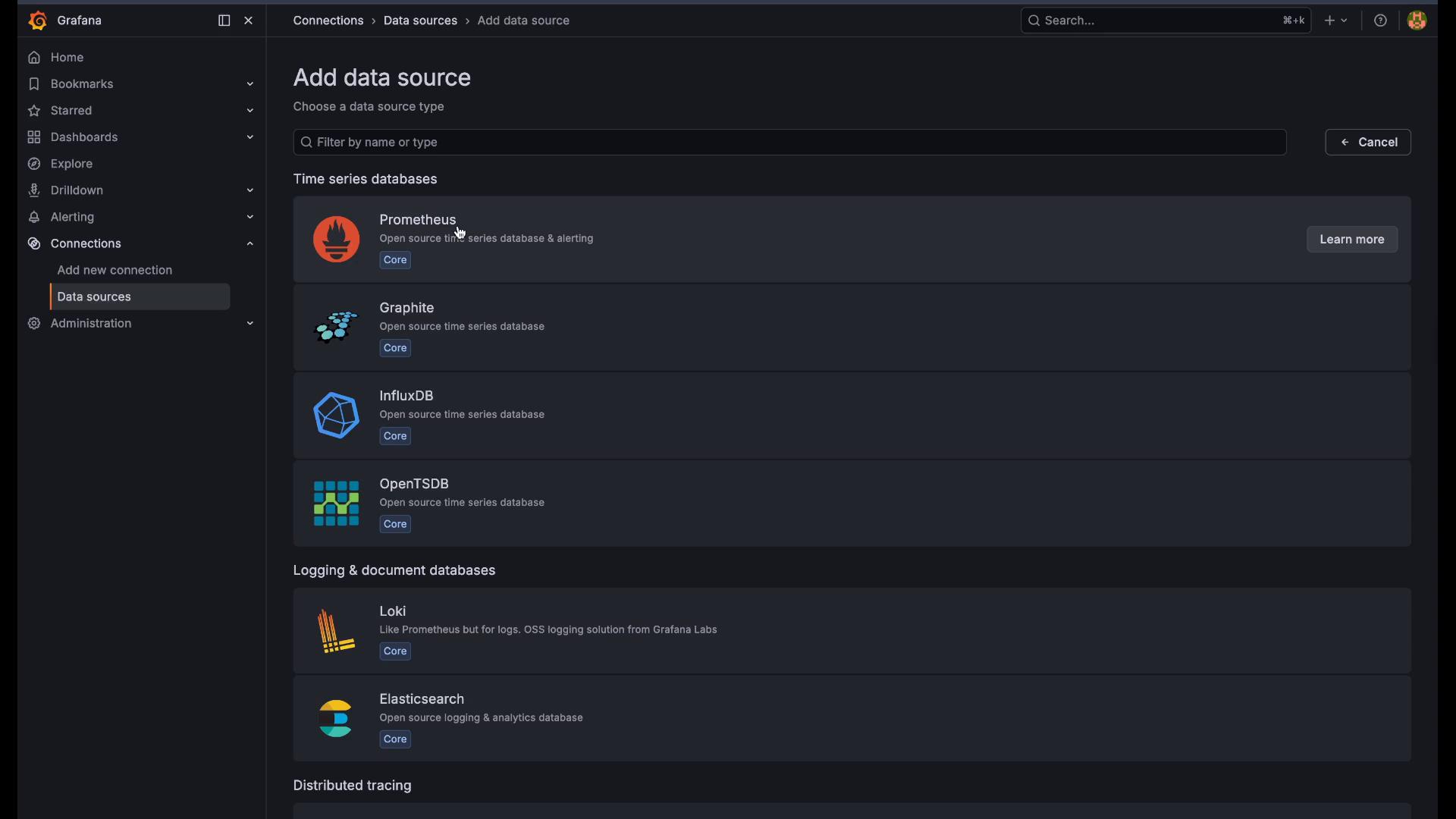
Task: Open the Data sources breadcrumb link
Action: tap(420, 20)
